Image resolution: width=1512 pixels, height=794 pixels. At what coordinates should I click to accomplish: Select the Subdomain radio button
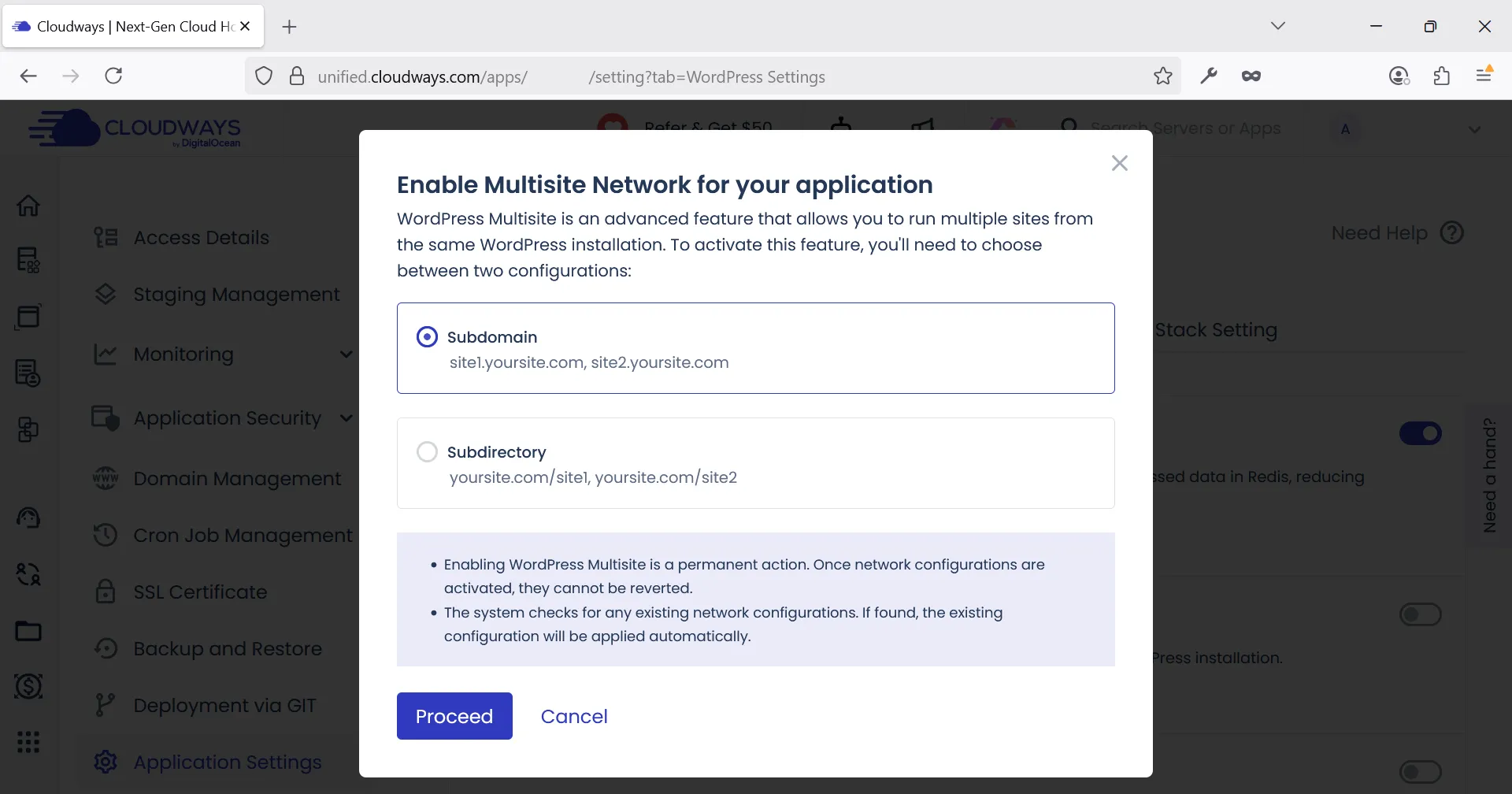428,336
